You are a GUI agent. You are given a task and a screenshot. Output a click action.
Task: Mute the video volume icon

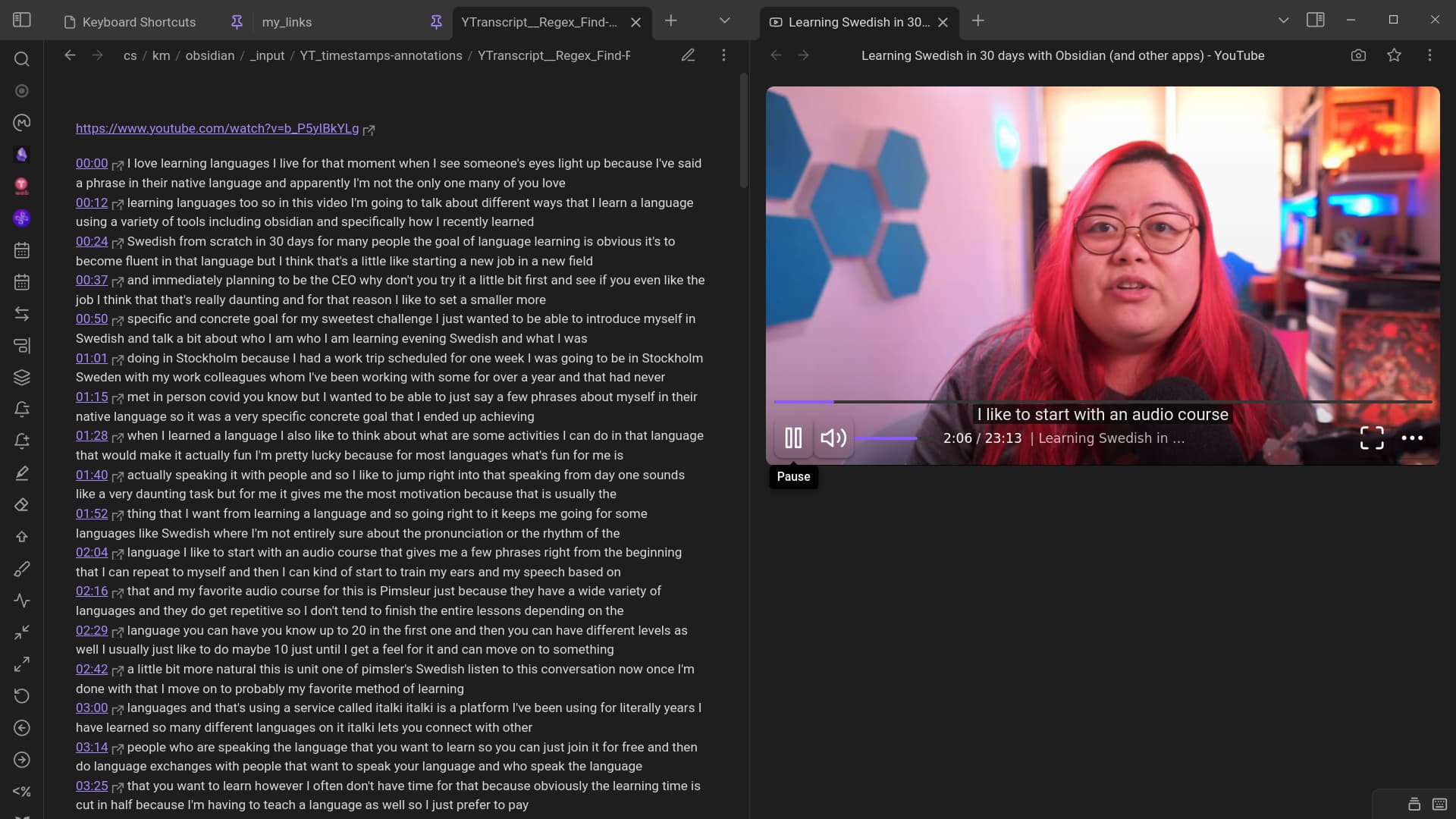click(833, 438)
